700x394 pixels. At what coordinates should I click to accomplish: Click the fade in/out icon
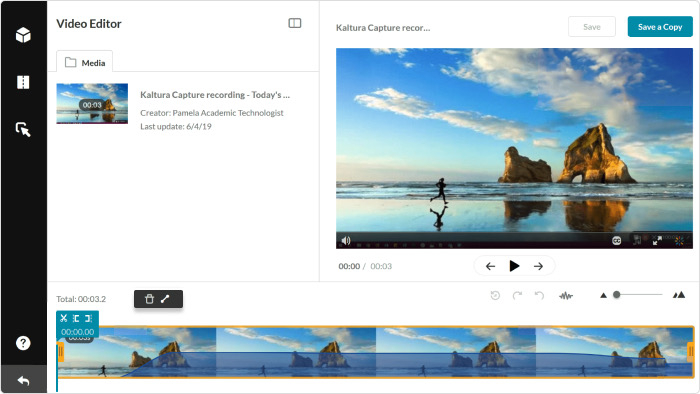click(x=165, y=299)
